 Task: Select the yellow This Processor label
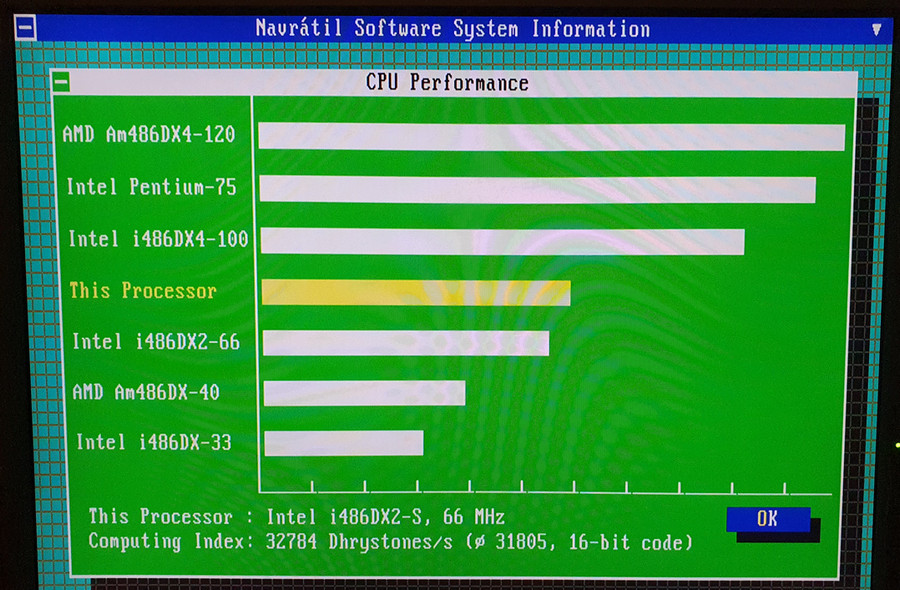point(143,290)
